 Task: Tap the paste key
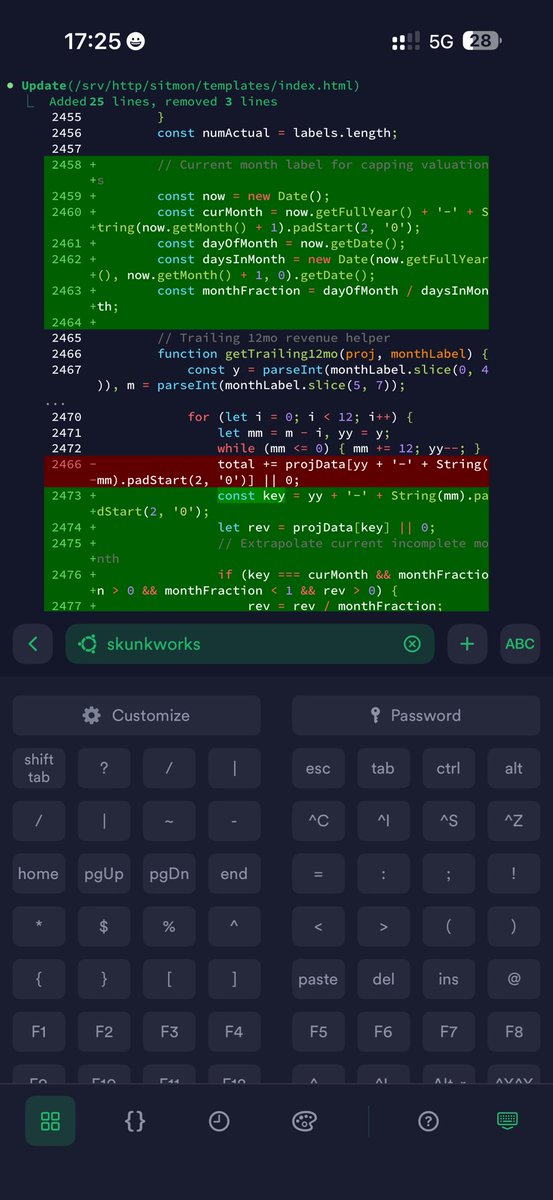tap(318, 980)
